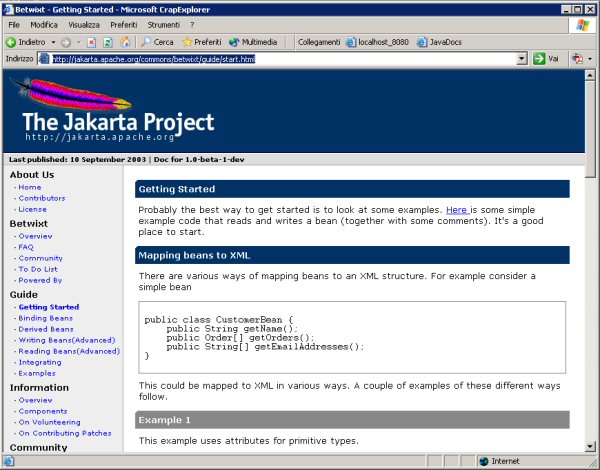Click scrollbar up arrow

click(590, 75)
